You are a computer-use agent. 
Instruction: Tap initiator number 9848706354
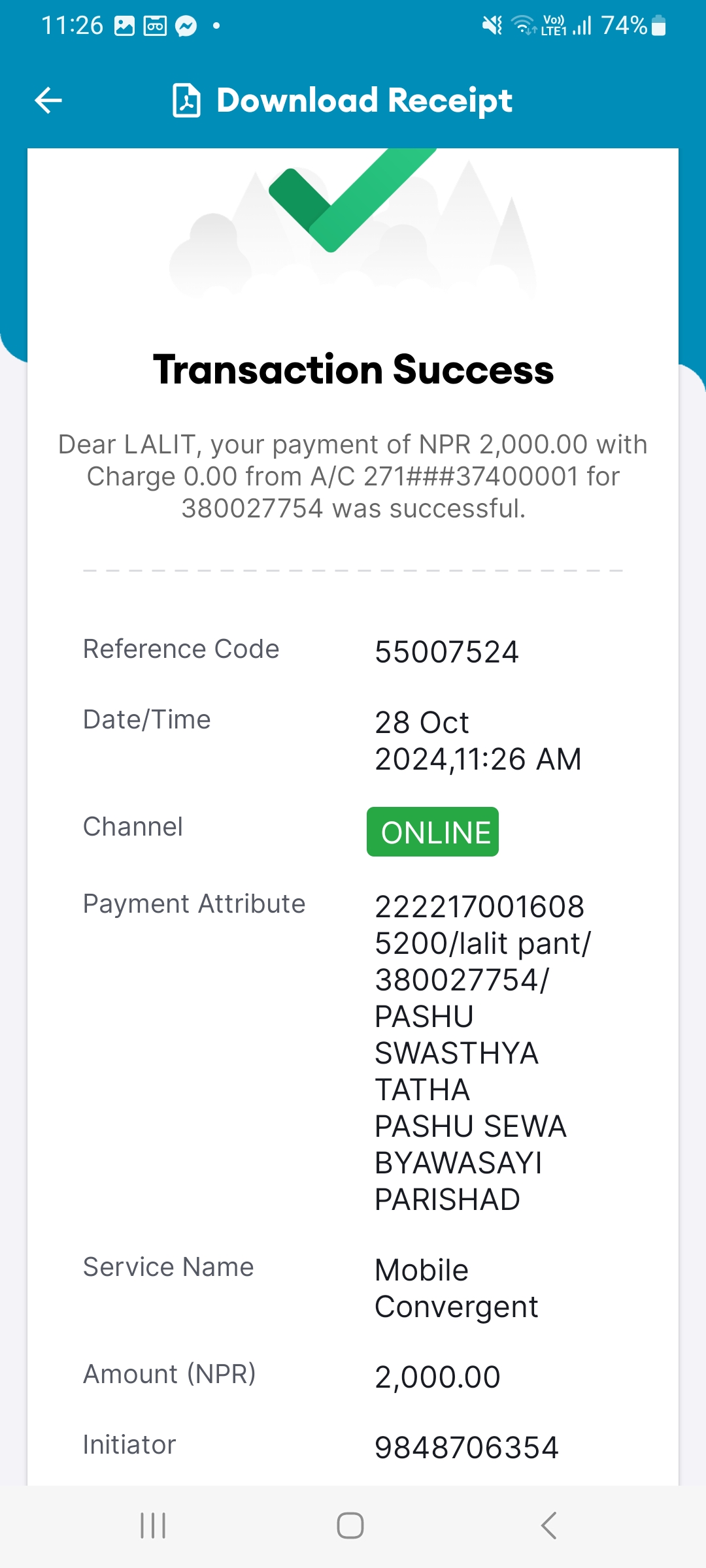point(467,1447)
